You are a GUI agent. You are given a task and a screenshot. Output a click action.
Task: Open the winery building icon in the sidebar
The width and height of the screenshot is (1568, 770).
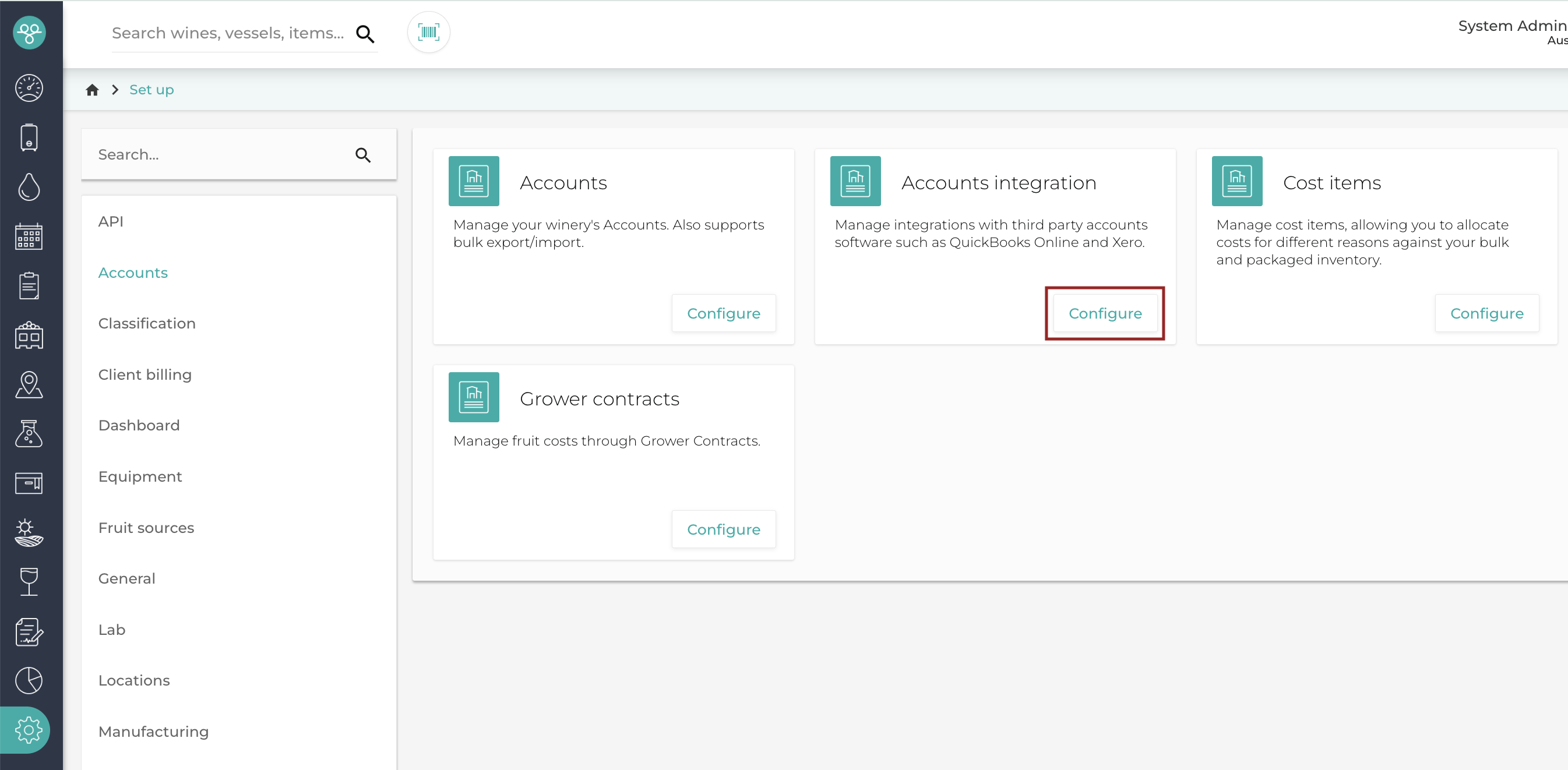coord(29,335)
